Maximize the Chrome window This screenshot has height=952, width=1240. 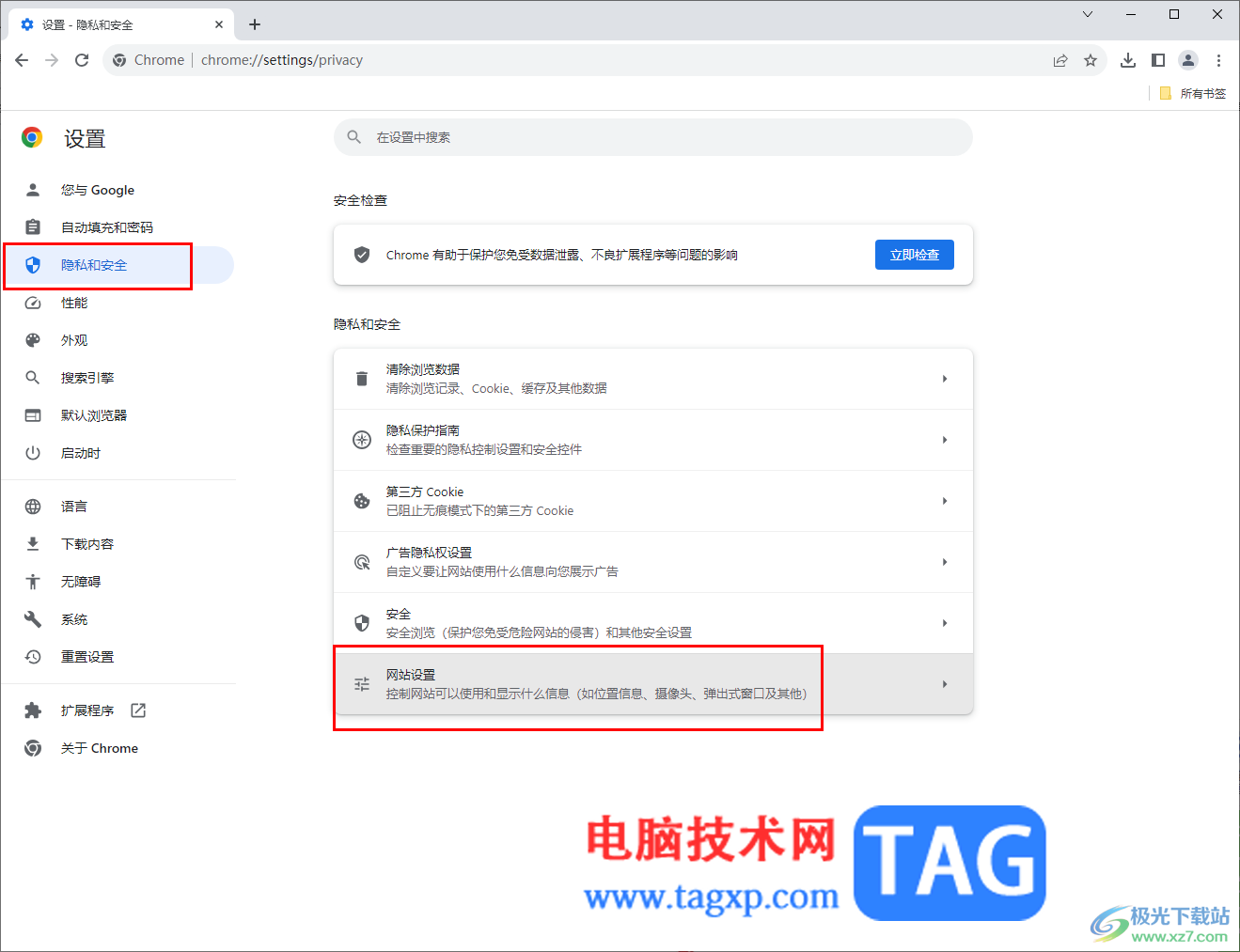pyautogui.click(x=1174, y=14)
